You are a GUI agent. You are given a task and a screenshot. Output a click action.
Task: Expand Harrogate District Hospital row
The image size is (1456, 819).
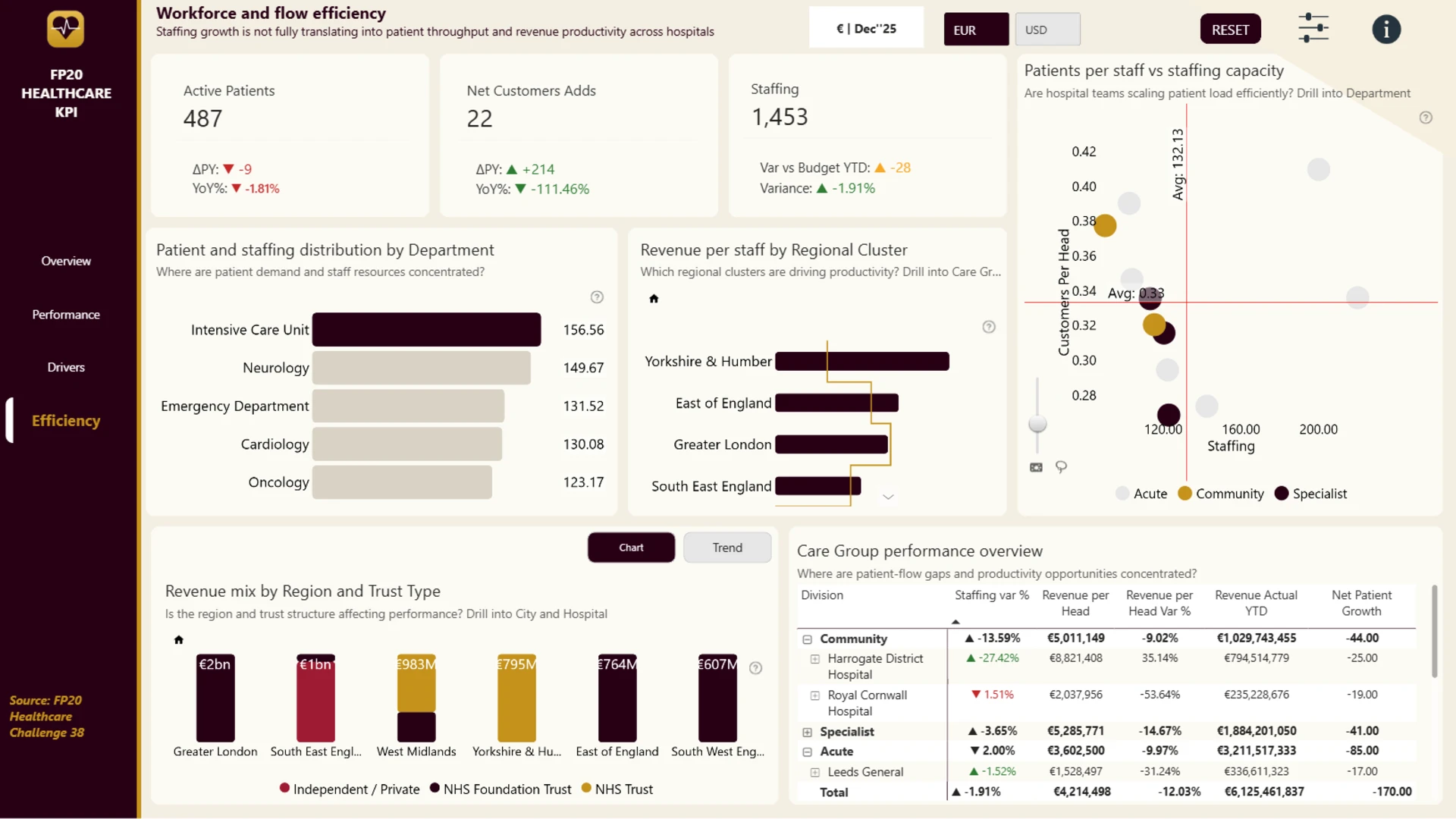click(815, 659)
